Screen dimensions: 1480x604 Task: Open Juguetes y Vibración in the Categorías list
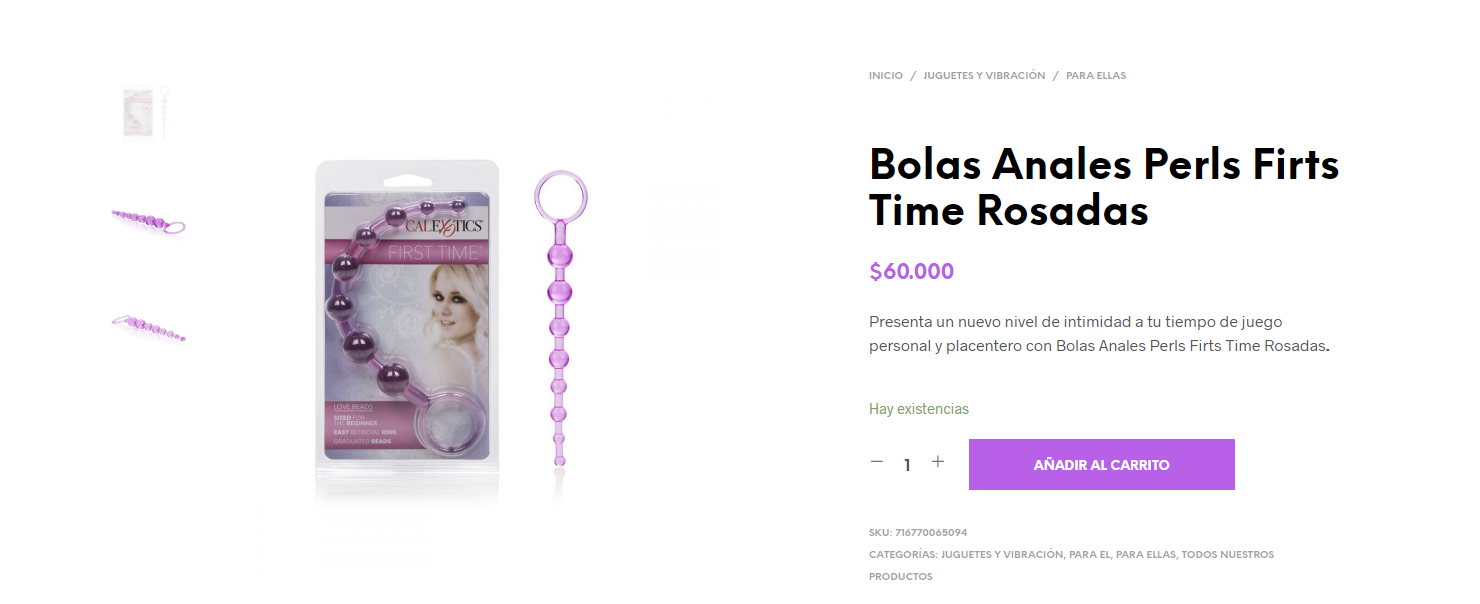click(x=1002, y=555)
